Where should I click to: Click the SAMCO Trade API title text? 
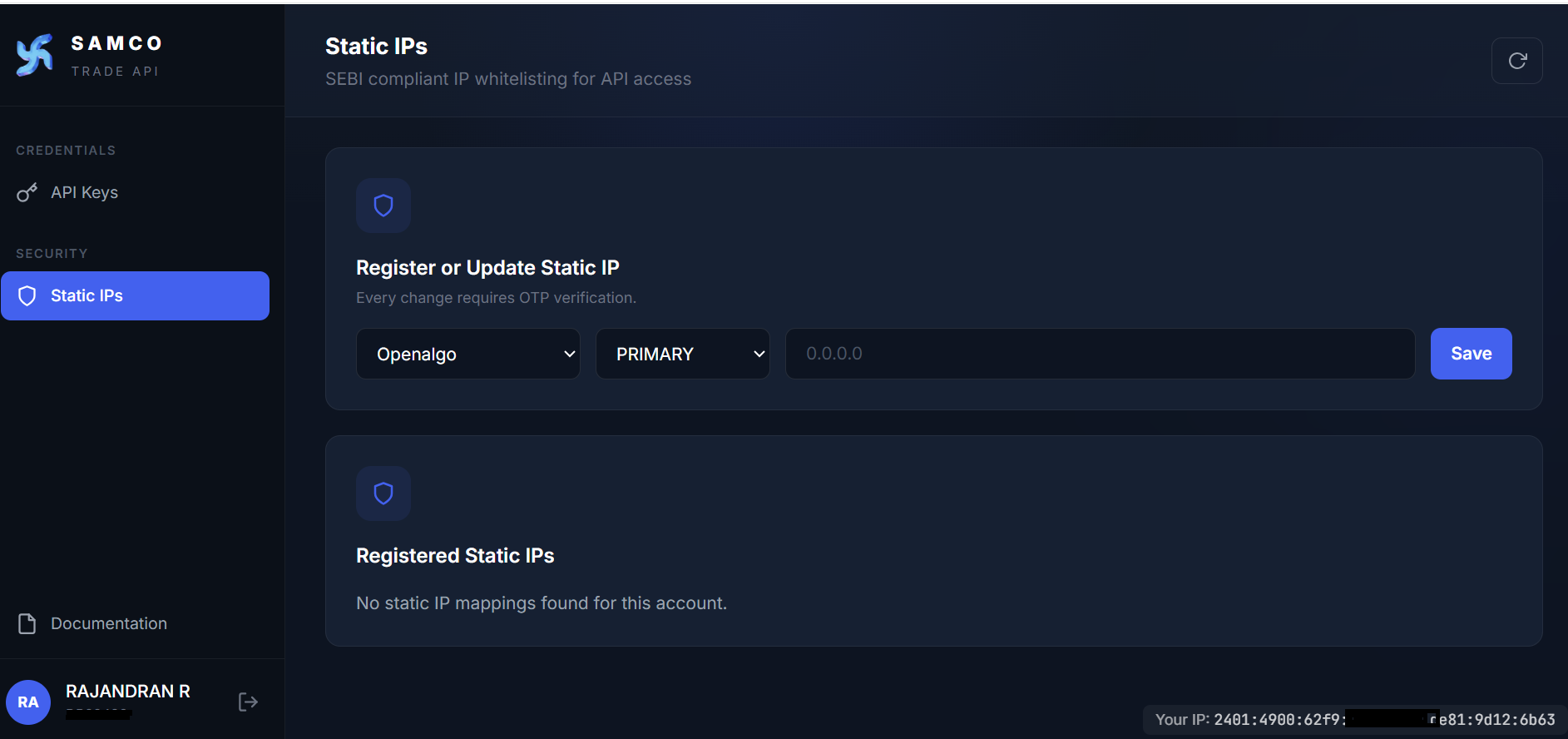[116, 55]
